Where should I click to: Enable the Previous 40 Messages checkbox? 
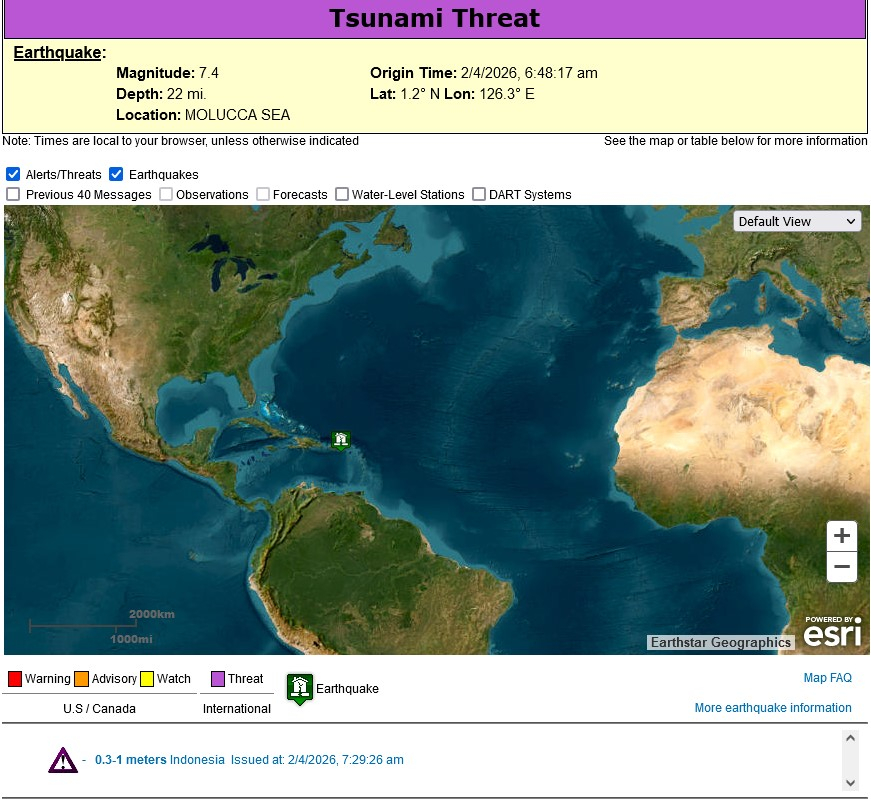[13, 194]
